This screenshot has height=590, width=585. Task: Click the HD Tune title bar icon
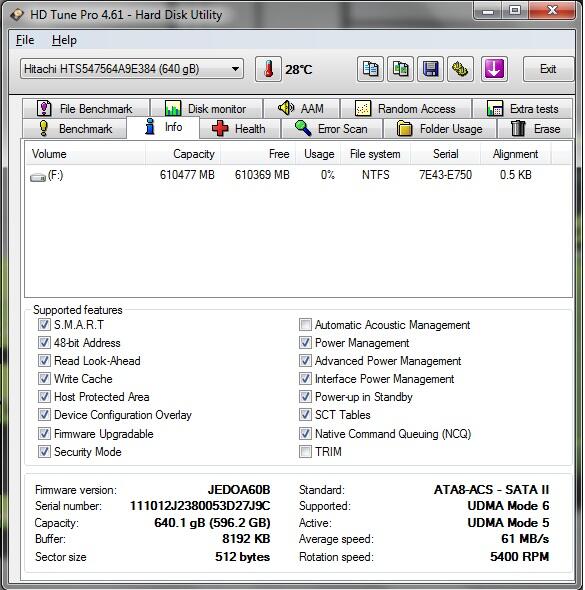click(x=18, y=15)
